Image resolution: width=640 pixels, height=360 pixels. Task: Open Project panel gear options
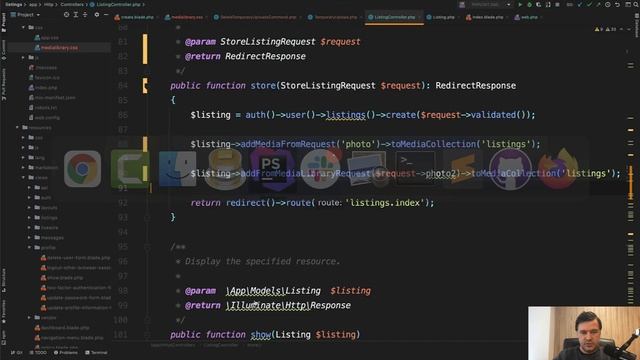97,15
